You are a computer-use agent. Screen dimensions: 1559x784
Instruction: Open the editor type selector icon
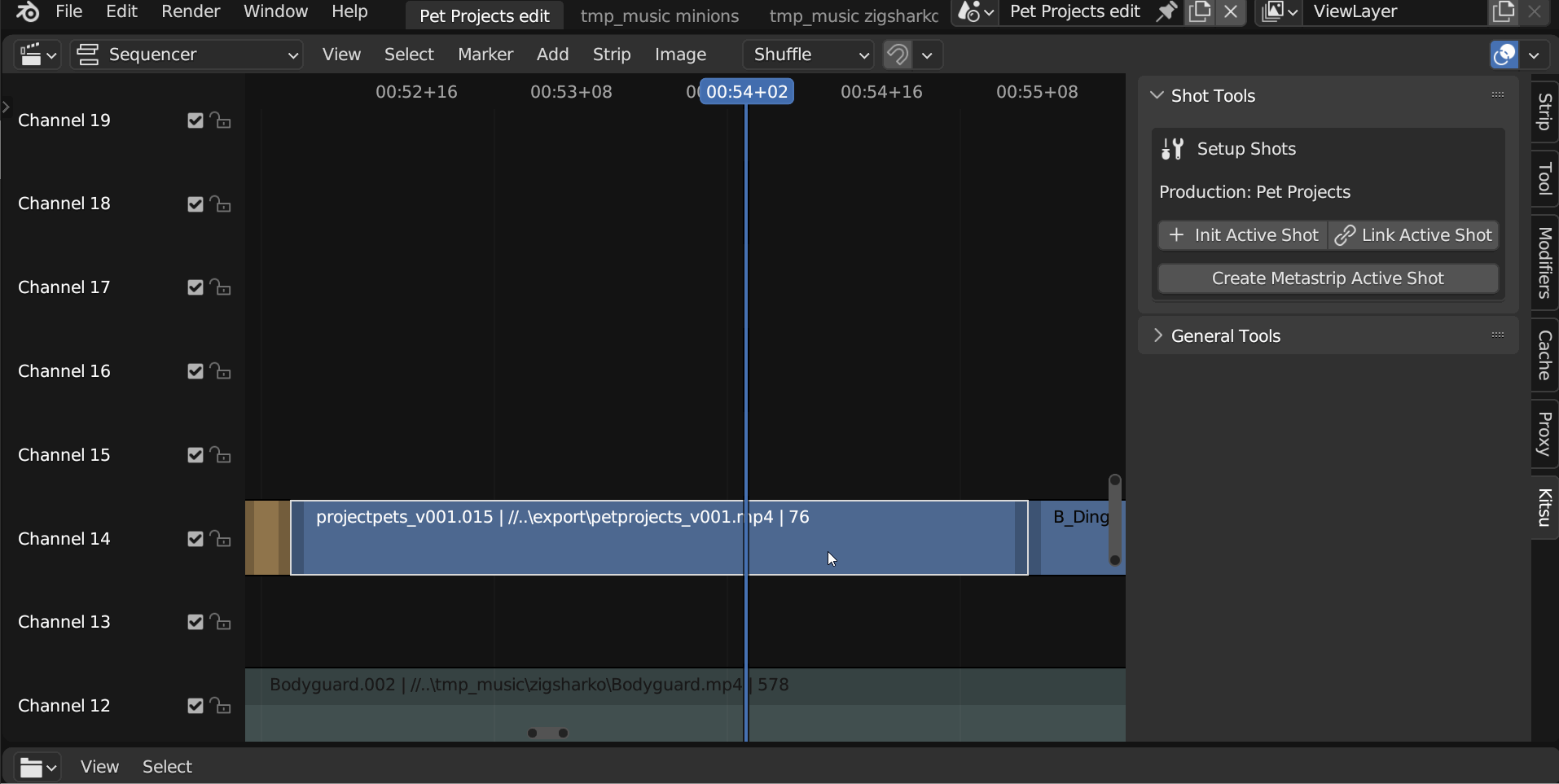pos(37,55)
